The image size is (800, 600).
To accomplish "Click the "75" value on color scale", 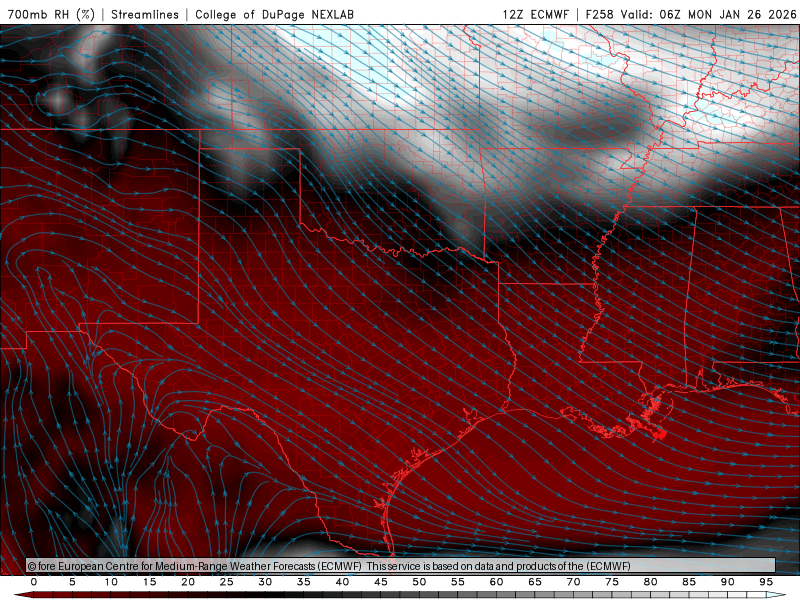I will click(612, 582).
